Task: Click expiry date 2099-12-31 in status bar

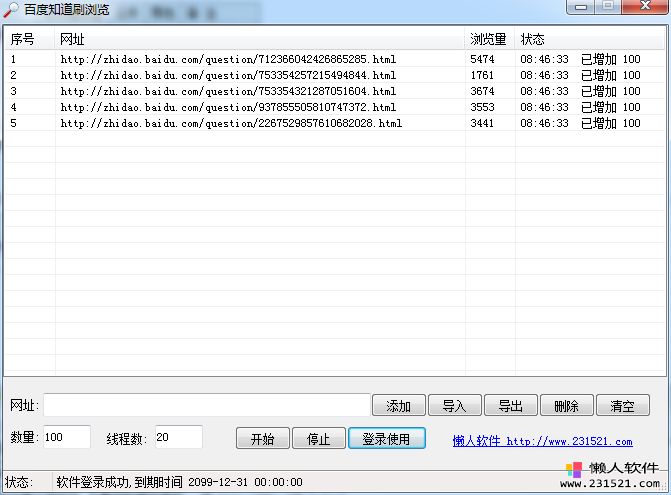Action: point(218,482)
